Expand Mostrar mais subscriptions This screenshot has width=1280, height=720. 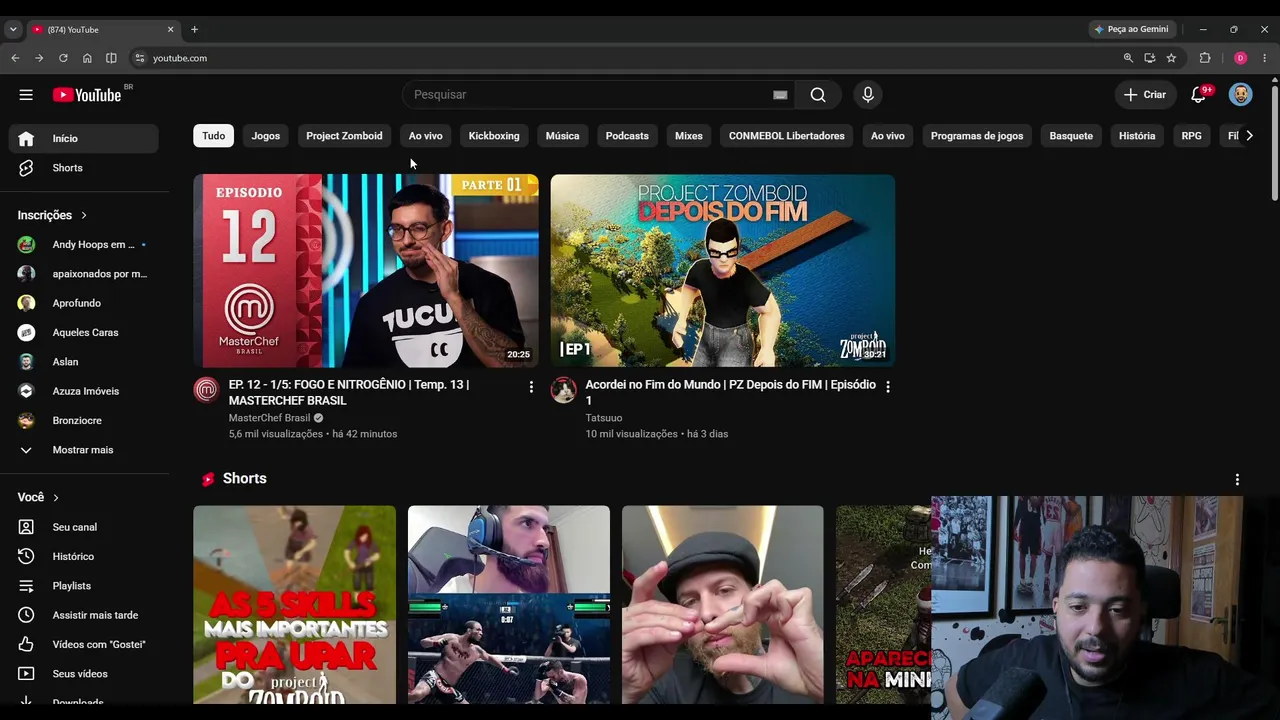[84, 450]
